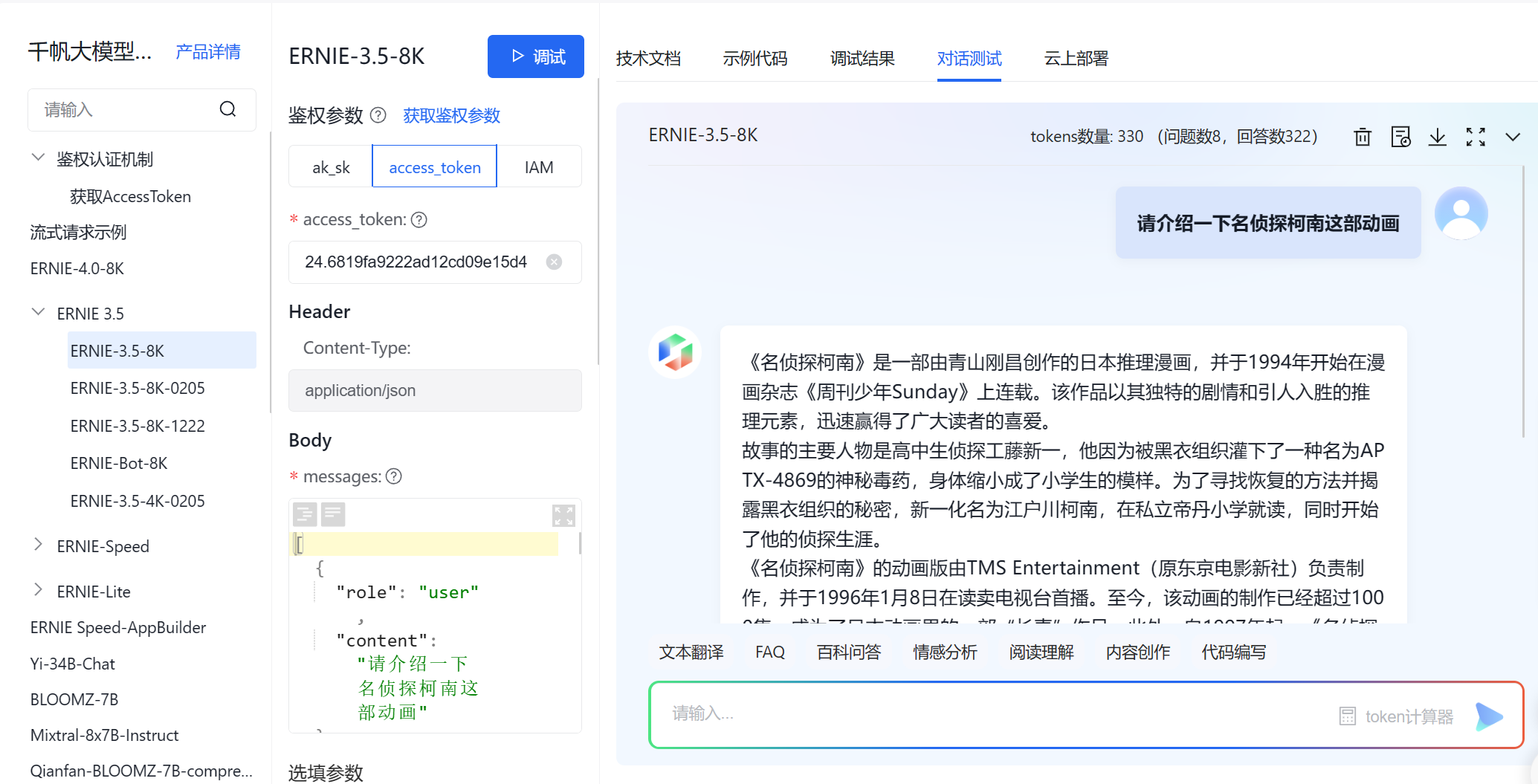1538x784 pixels.
Task: Collapse the ERNIE 3.5 tree group
Action: pos(38,312)
